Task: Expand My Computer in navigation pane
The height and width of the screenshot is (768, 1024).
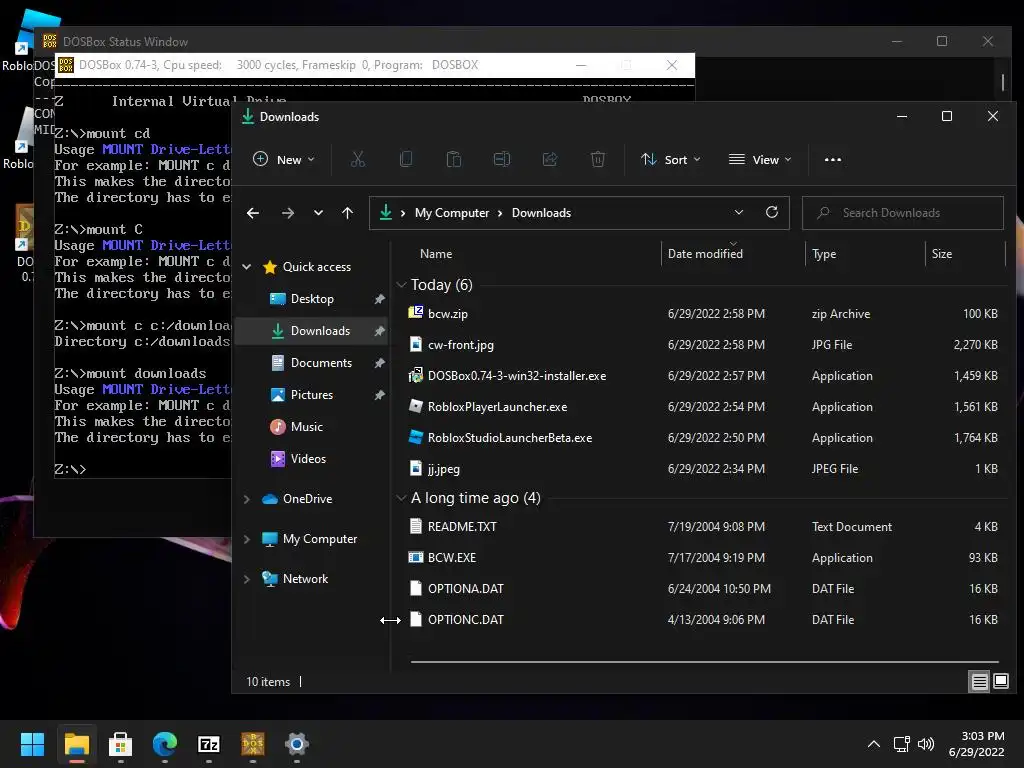Action: 247,539
